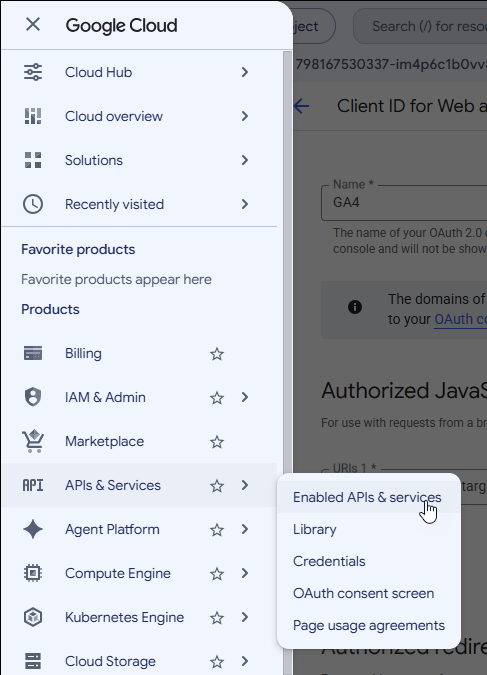Open the Kubernetes Engine product link

tap(124, 617)
